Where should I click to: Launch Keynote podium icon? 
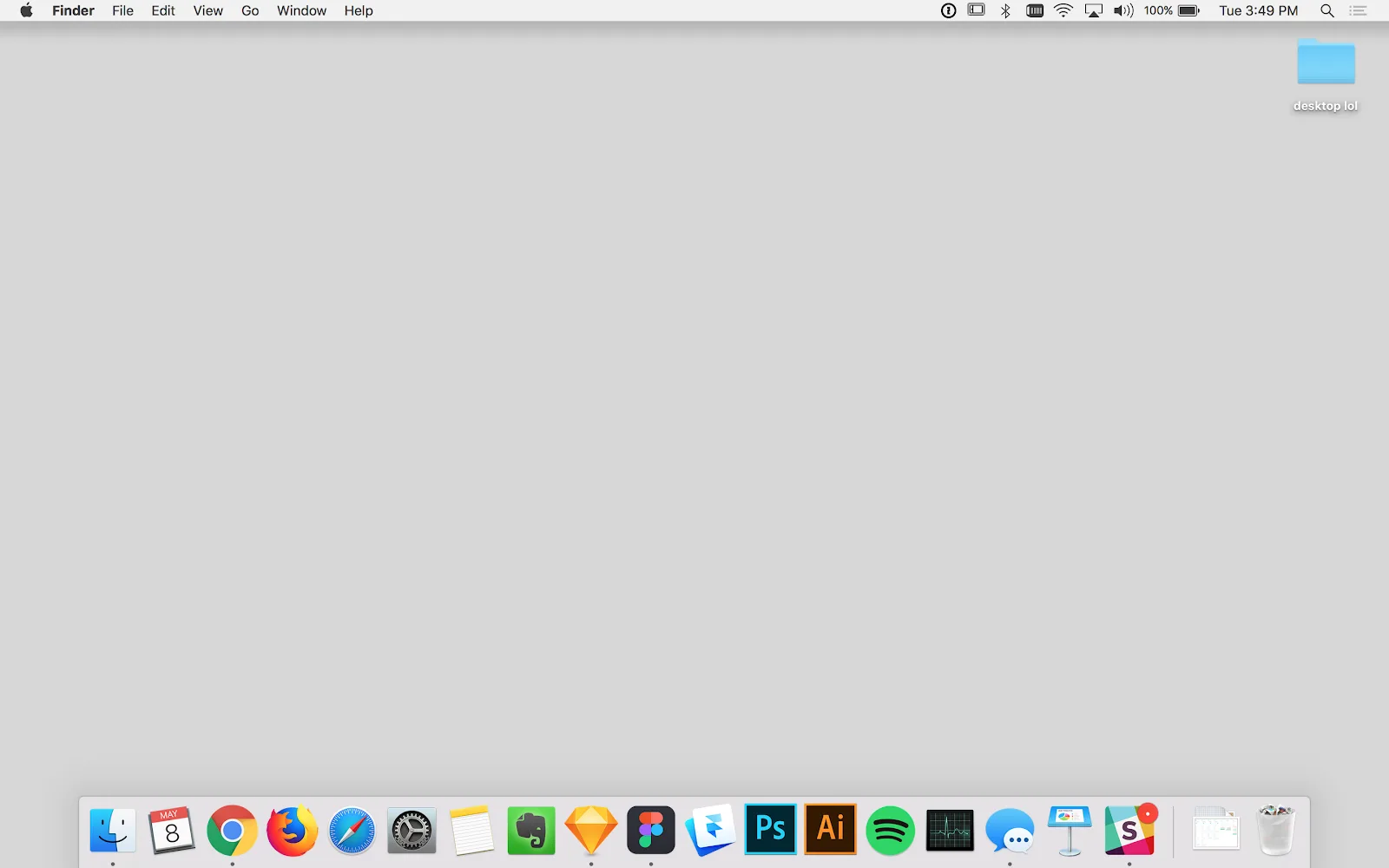tap(1070, 831)
